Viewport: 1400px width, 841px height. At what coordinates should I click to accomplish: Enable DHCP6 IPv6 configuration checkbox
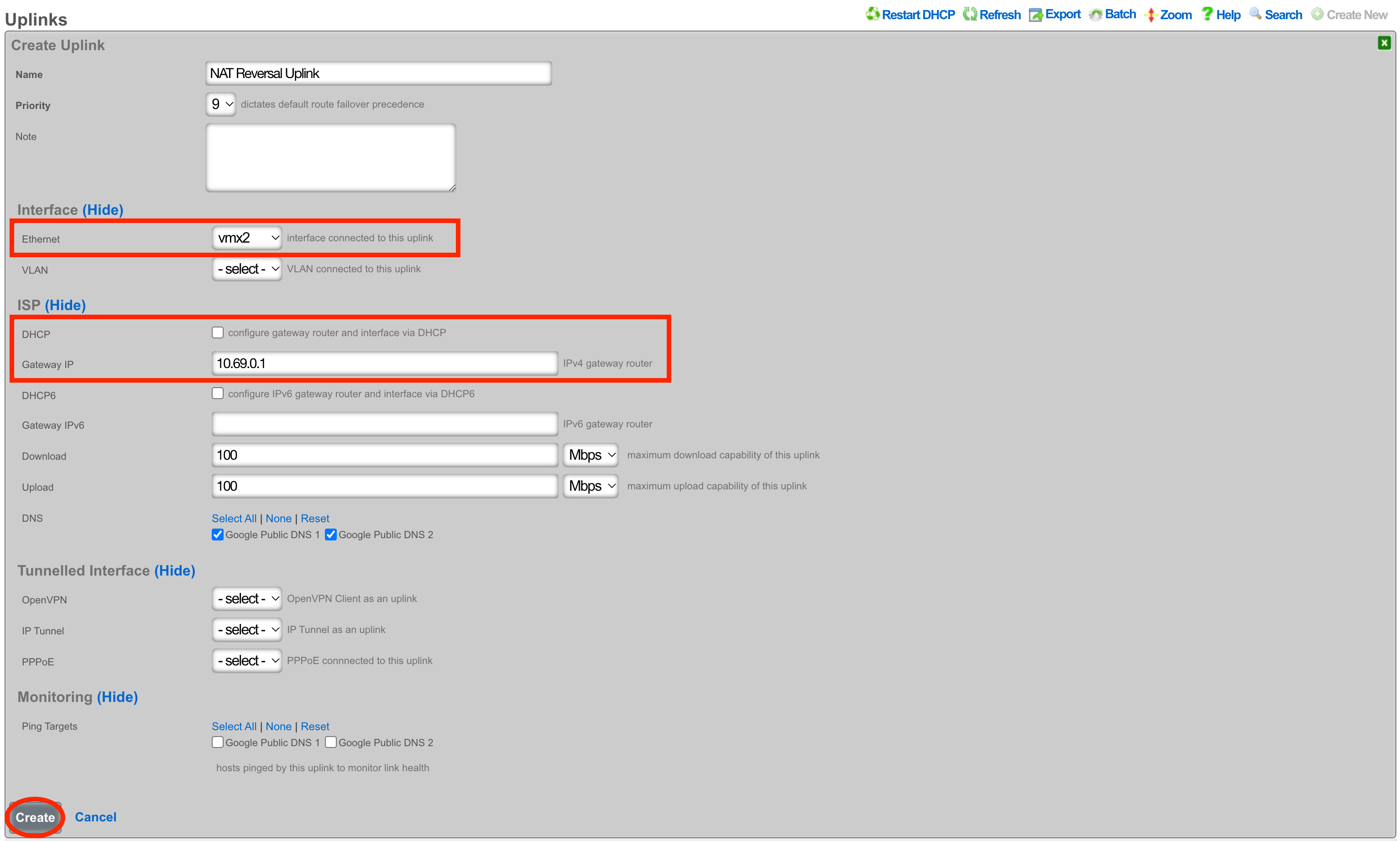tap(218, 393)
